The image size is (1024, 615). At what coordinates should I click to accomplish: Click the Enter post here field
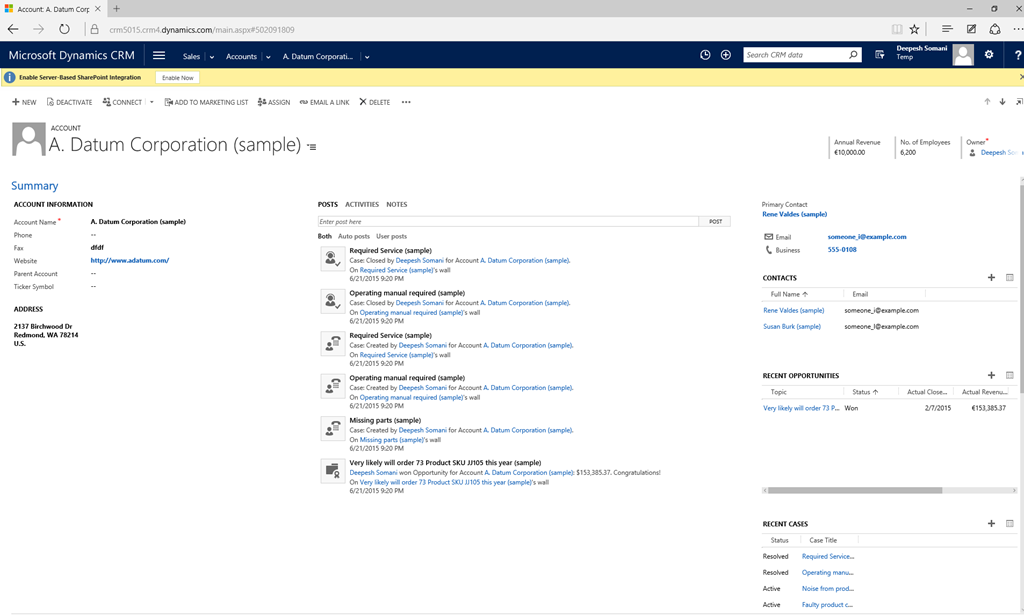click(507, 221)
